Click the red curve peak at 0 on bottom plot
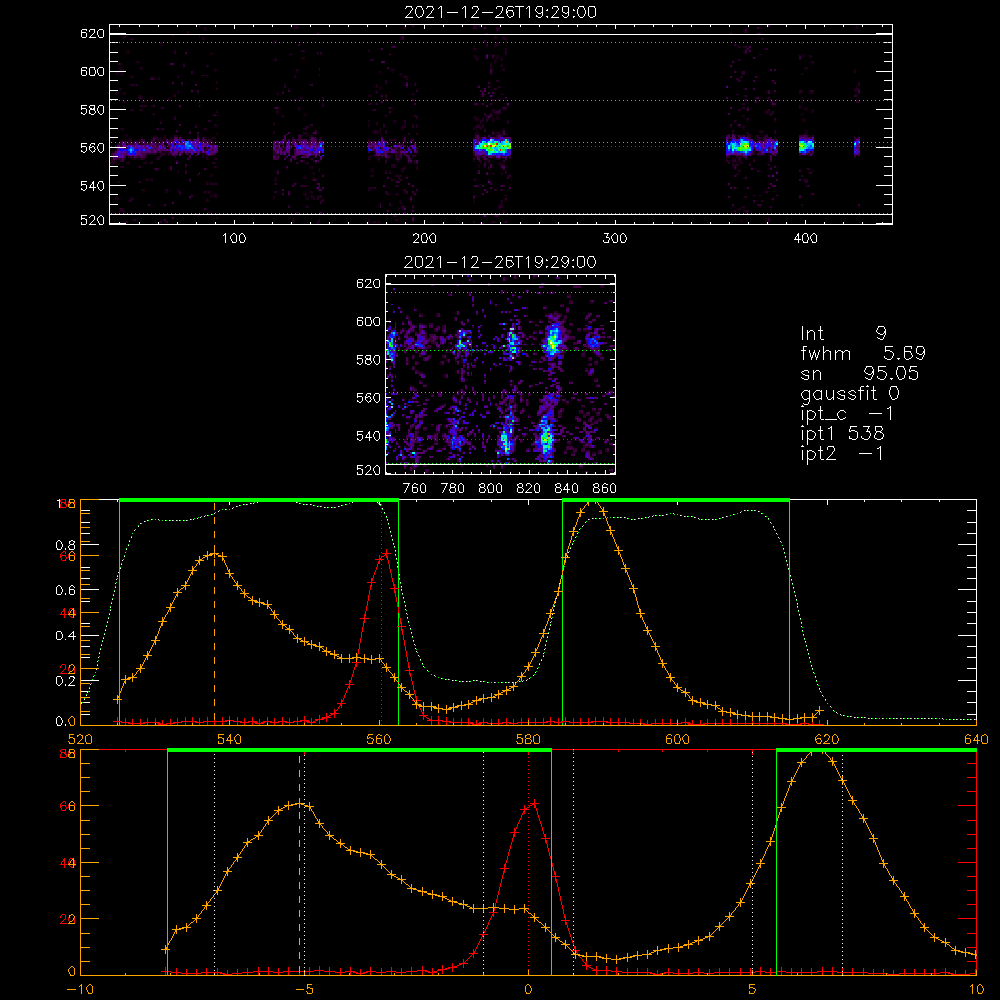 tap(534, 804)
